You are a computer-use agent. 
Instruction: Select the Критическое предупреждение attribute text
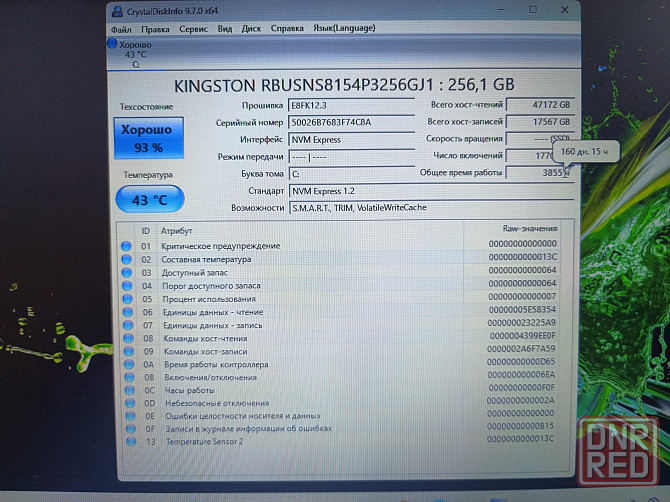[x=220, y=246]
